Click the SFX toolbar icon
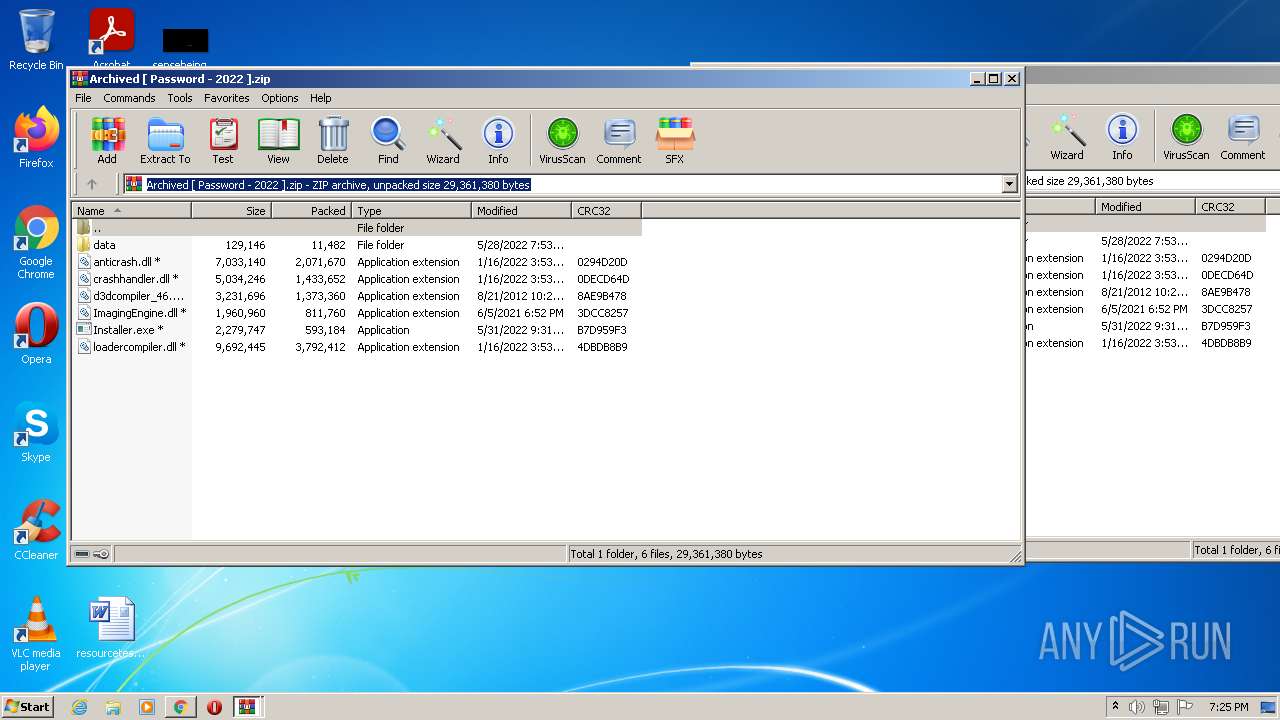The height and width of the screenshot is (720, 1280). (675, 140)
